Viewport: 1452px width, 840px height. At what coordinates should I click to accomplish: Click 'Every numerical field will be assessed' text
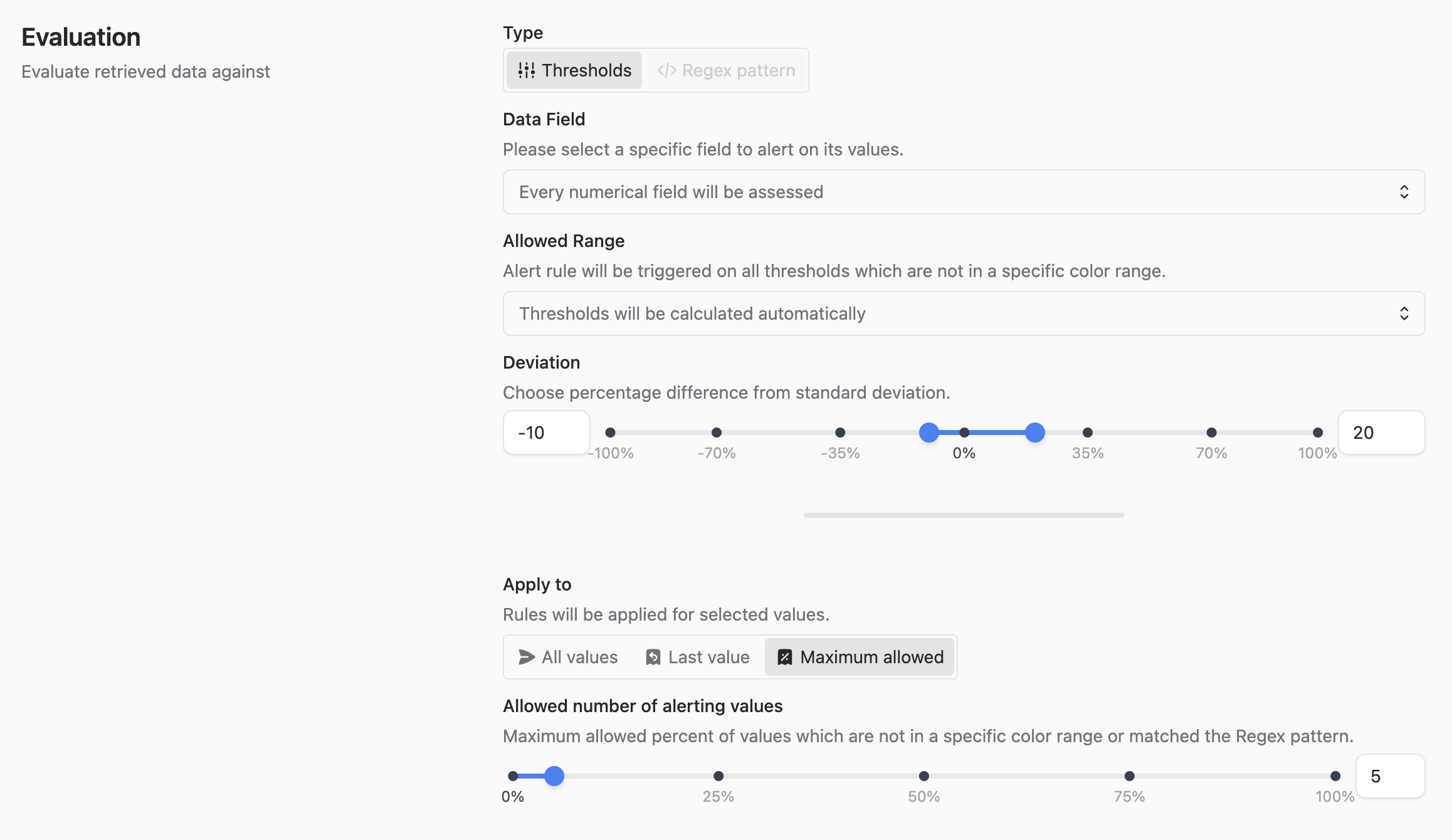[x=671, y=192]
